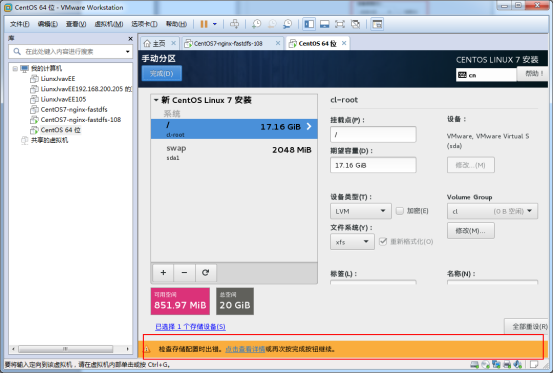Click the 完成(D) done button
Screen dimensions: 553x373
click(162, 73)
